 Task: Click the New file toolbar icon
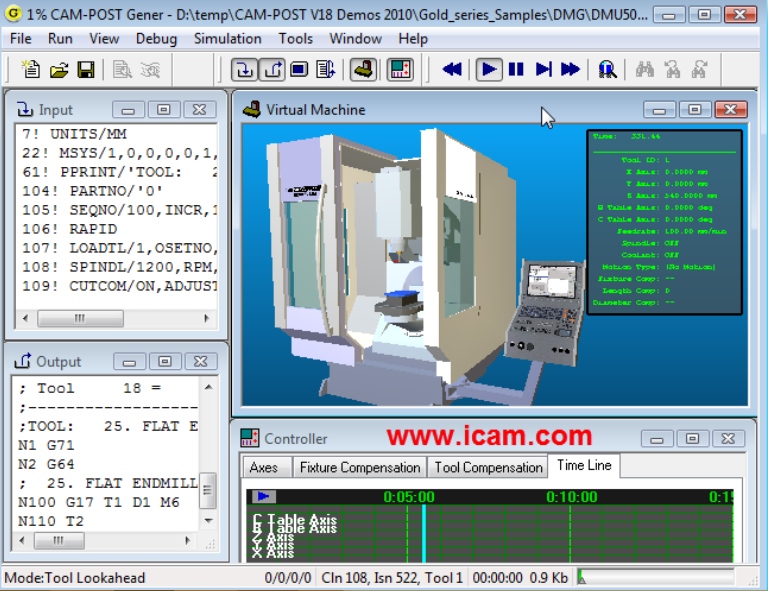click(x=32, y=70)
